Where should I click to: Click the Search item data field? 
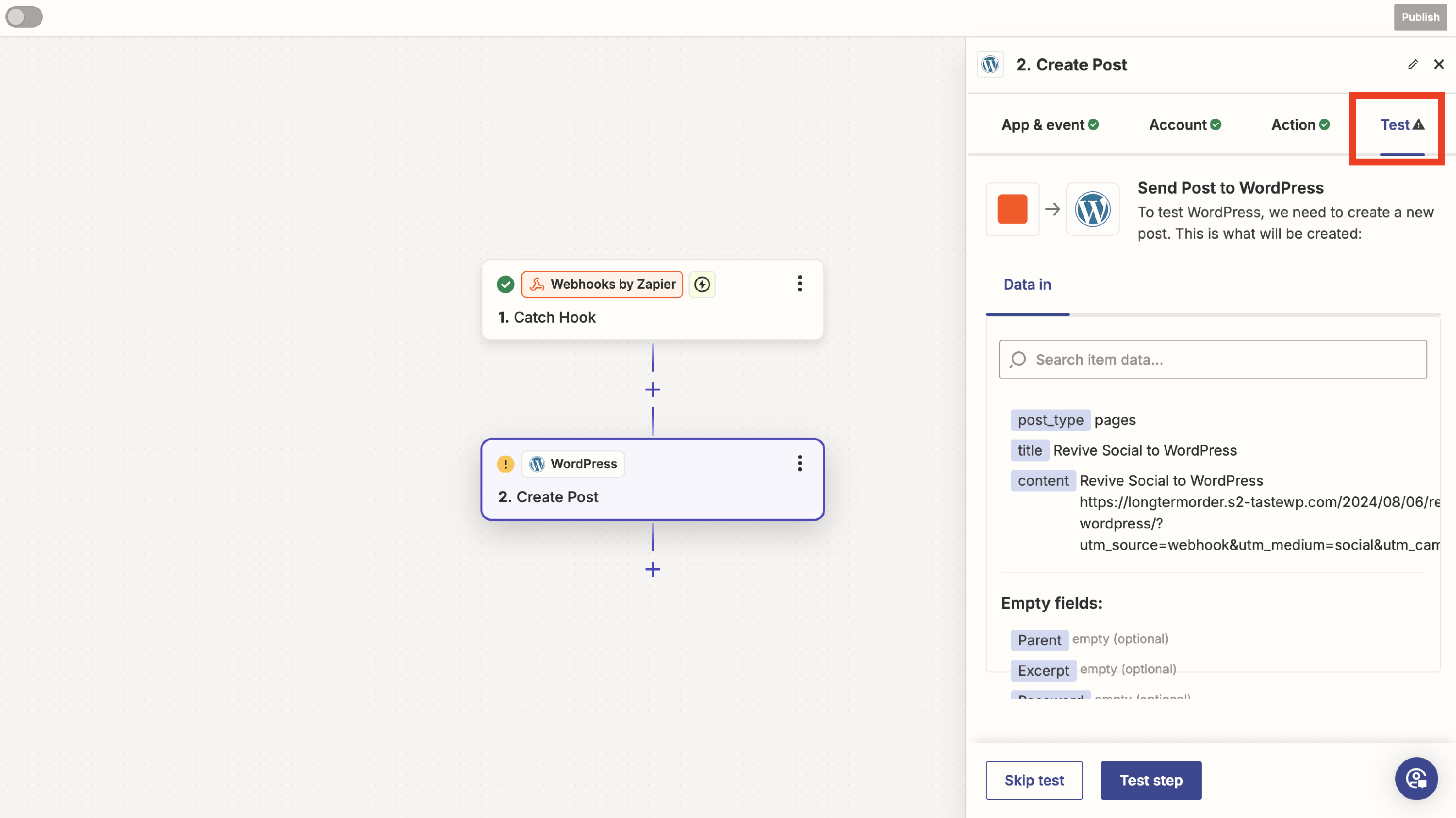1212,360
